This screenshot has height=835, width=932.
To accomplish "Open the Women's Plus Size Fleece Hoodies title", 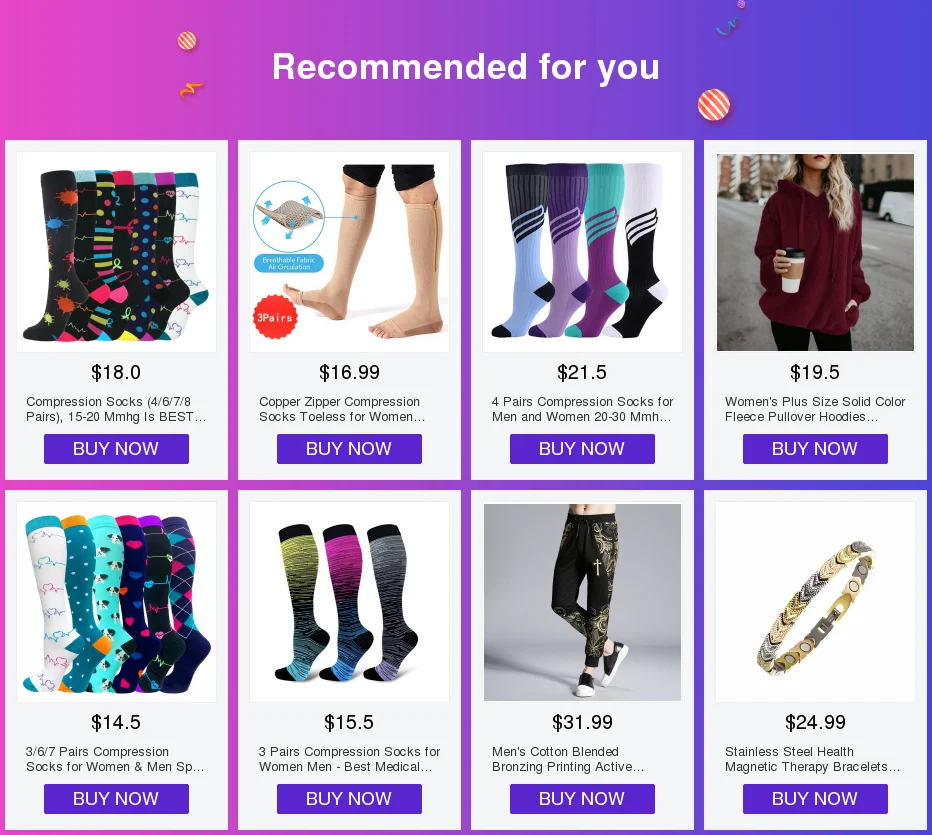I will [x=815, y=409].
